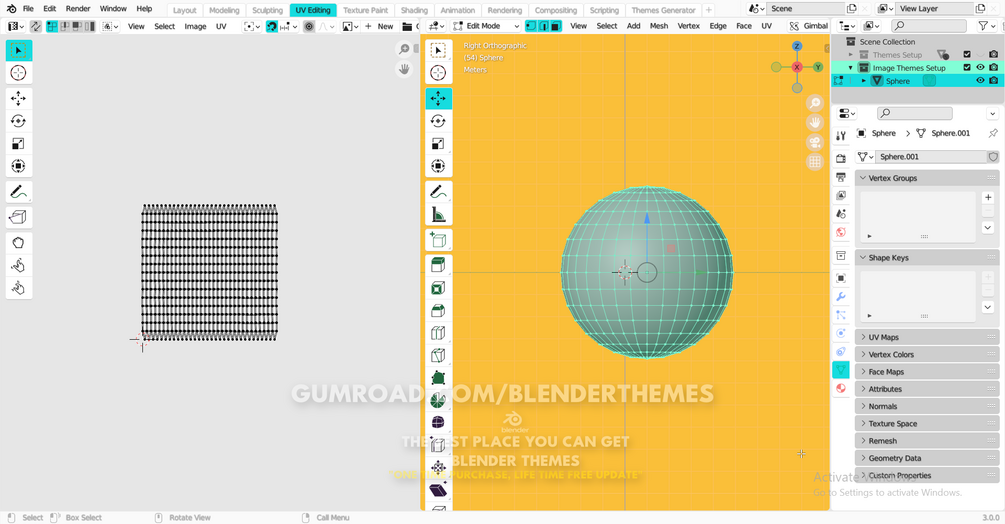Expand the Vertex Colors panel
Image resolution: width=1005 pixels, height=524 pixels.
tap(927, 354)
